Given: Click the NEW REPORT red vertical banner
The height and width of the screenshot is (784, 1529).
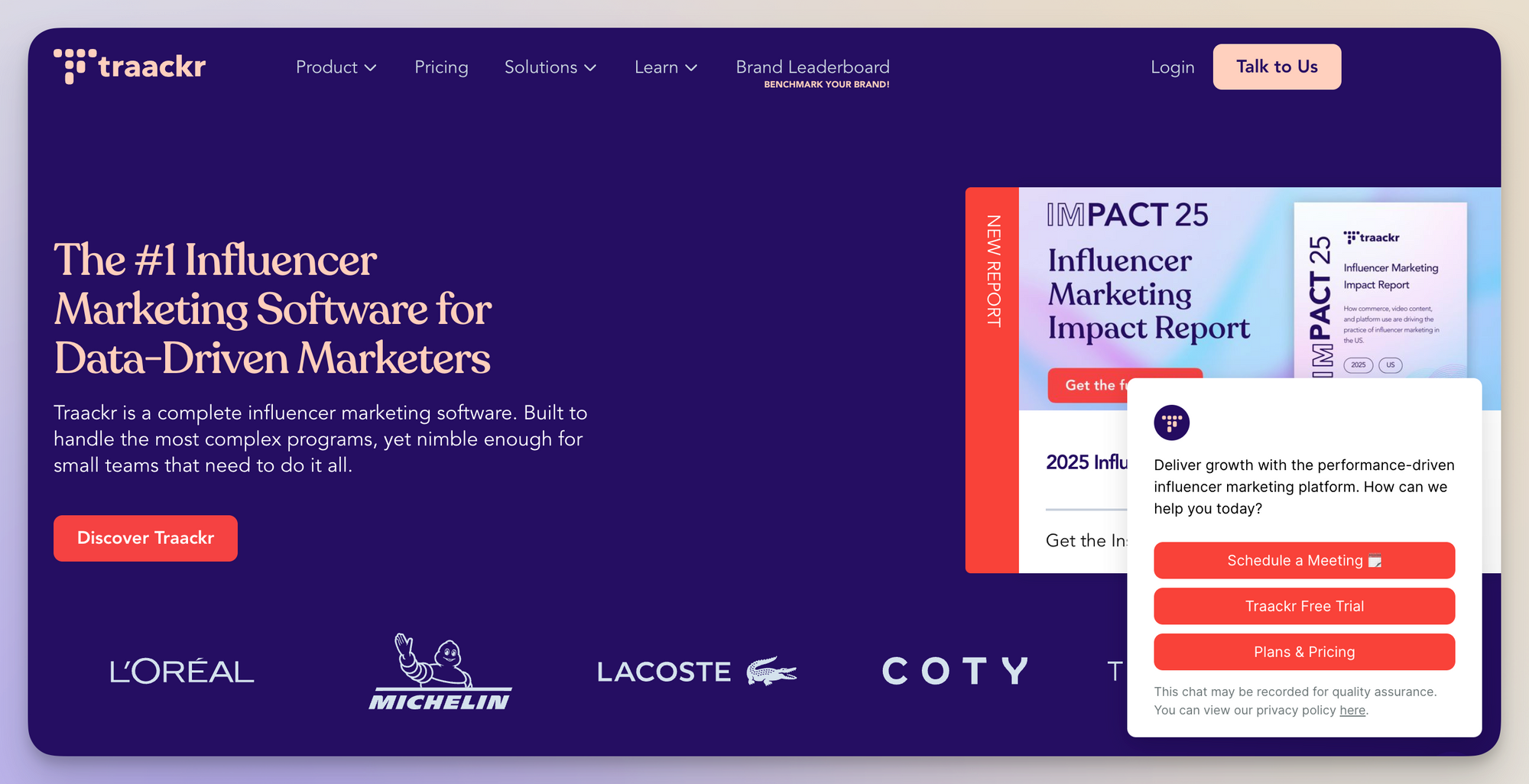Looking at the screenshot, I should click(992, 380).
